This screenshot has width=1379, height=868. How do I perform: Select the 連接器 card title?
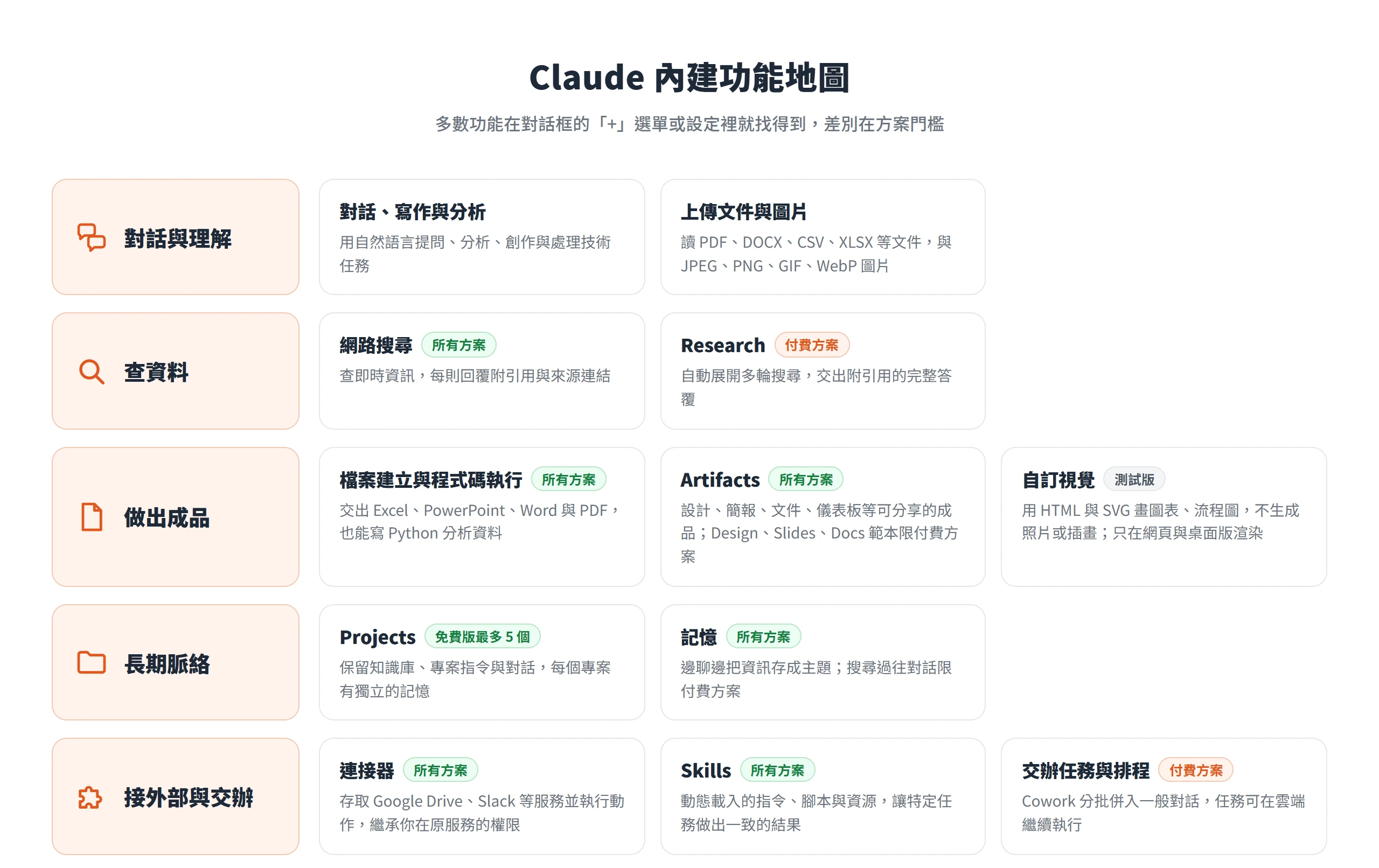point(366,771)
